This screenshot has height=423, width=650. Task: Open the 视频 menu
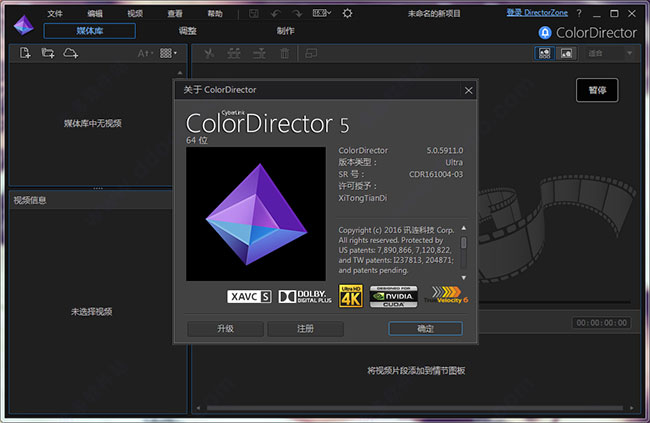135,14
